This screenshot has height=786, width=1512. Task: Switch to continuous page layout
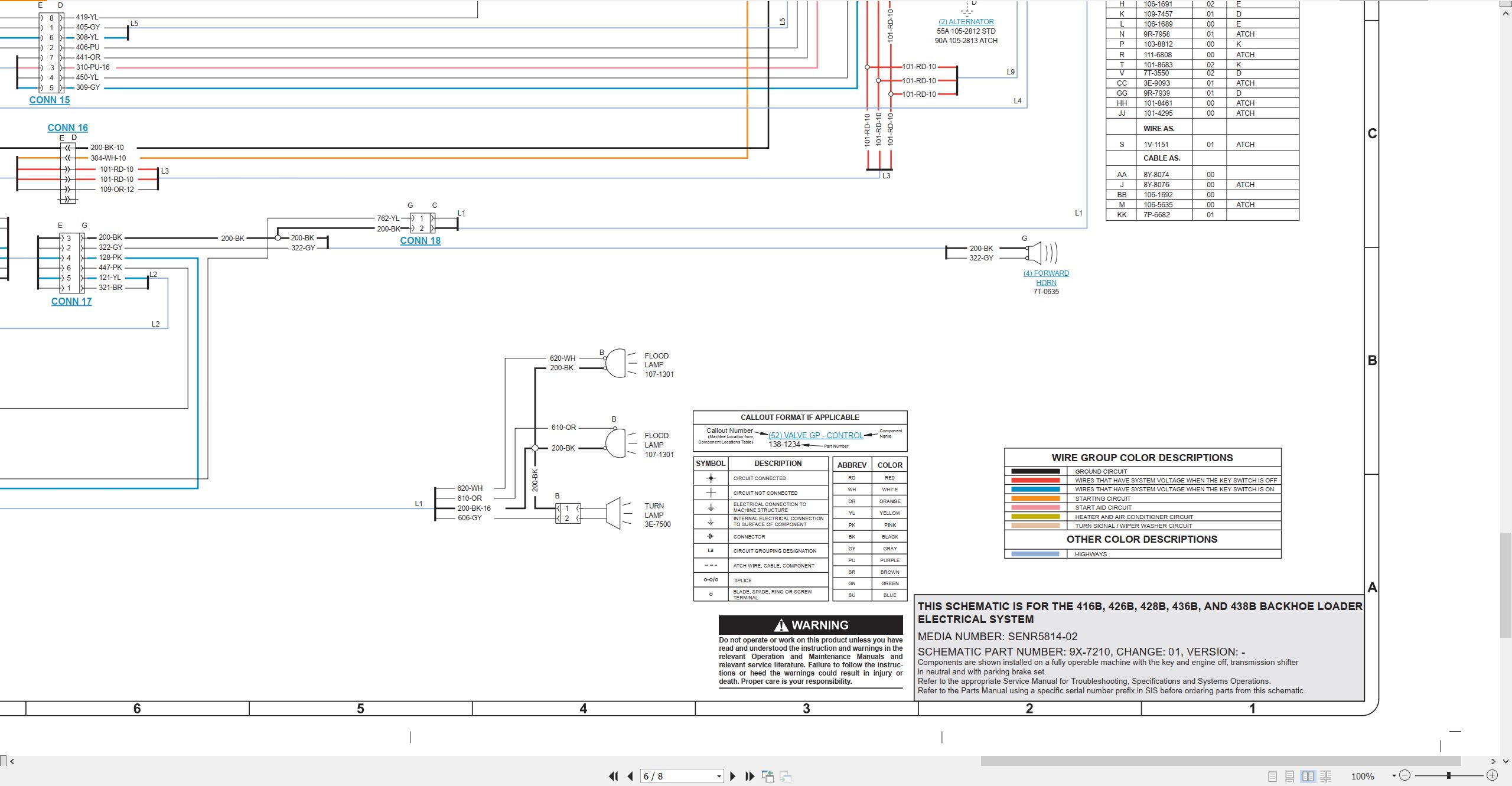click(x=1290, y=776)
